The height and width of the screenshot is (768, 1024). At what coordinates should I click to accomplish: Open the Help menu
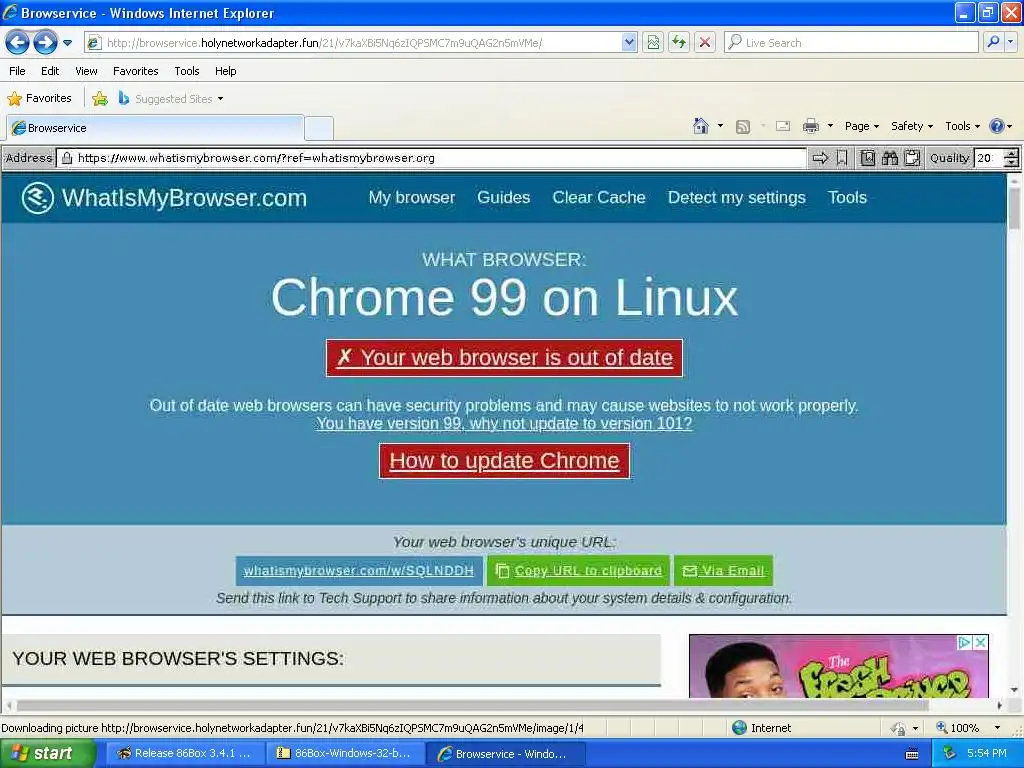click(225, 71)
